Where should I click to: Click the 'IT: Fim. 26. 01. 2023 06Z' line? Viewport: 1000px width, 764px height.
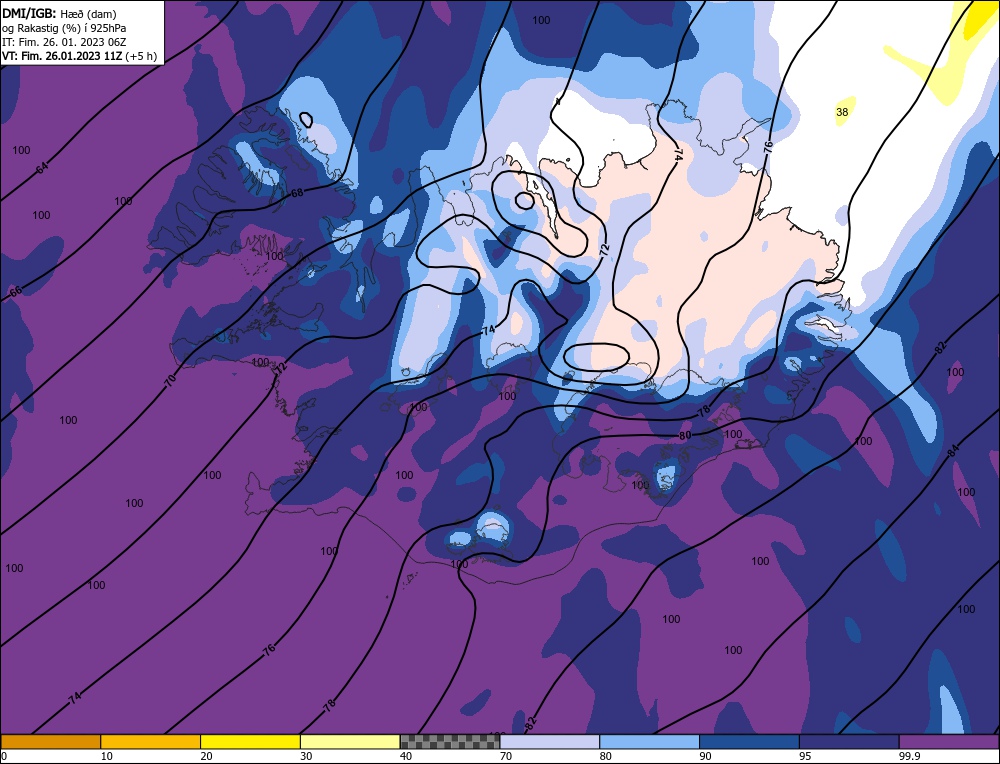(x=64, y=42)
